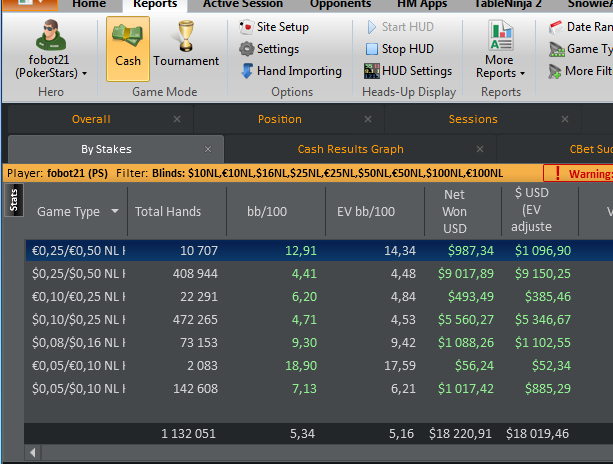Open More Reports icon
Image resolution: width=613 pixels, height=464 pixels.
[x=500, y=36]
